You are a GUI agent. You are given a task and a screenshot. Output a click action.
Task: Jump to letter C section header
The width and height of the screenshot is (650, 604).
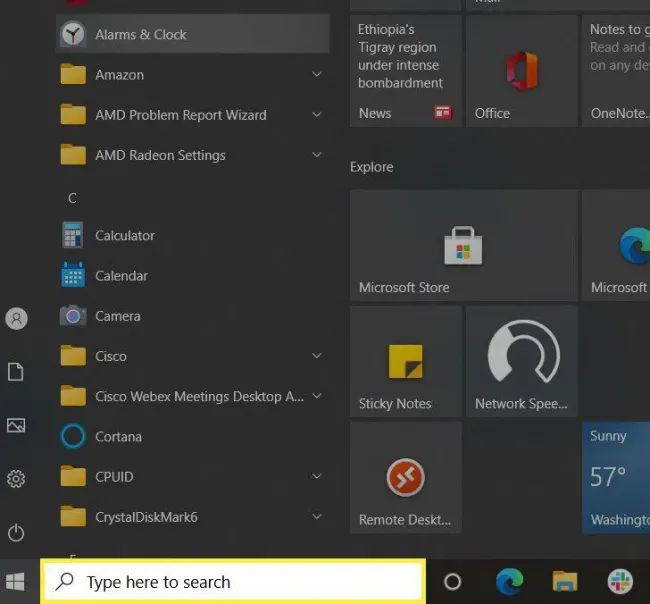tap(72, 198)
